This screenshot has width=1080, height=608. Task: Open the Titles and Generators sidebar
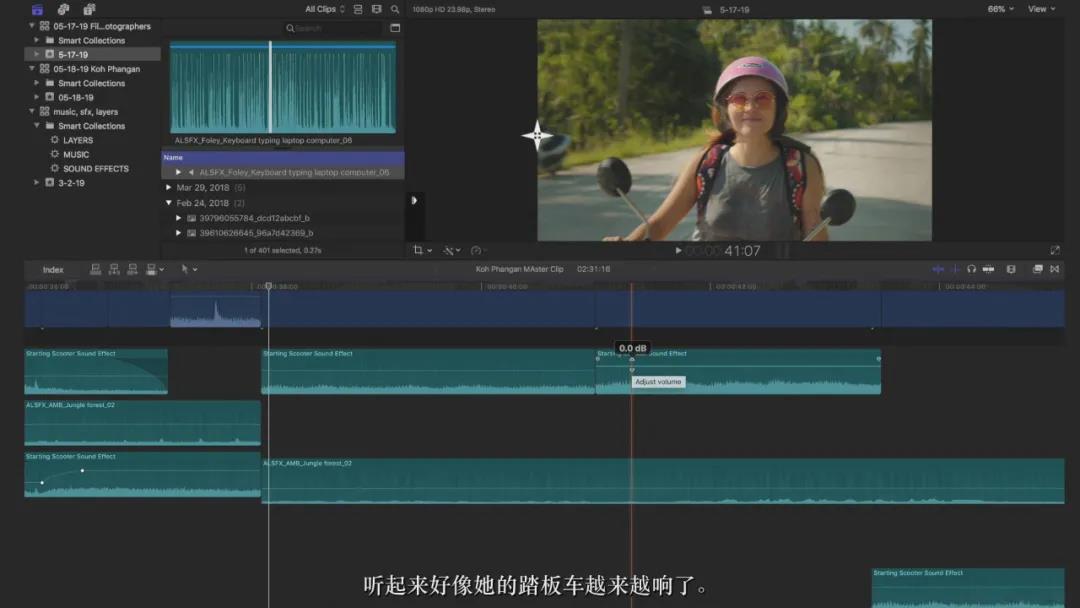click(89, 9)
